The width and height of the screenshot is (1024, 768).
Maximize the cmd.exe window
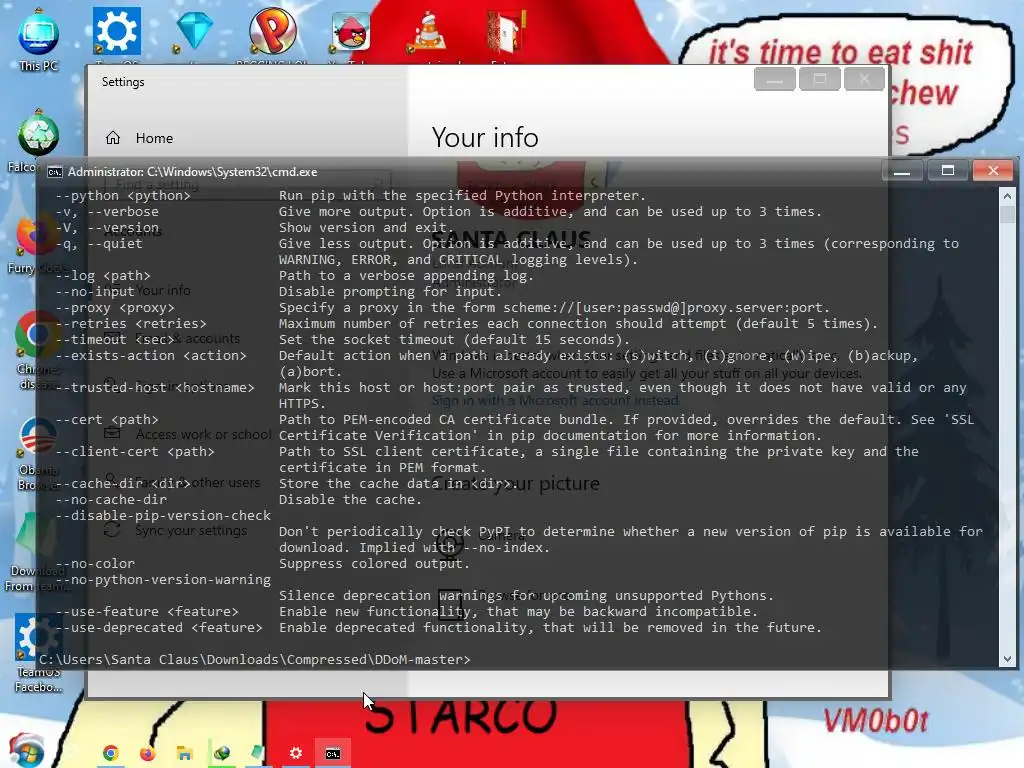coord(948,170)
